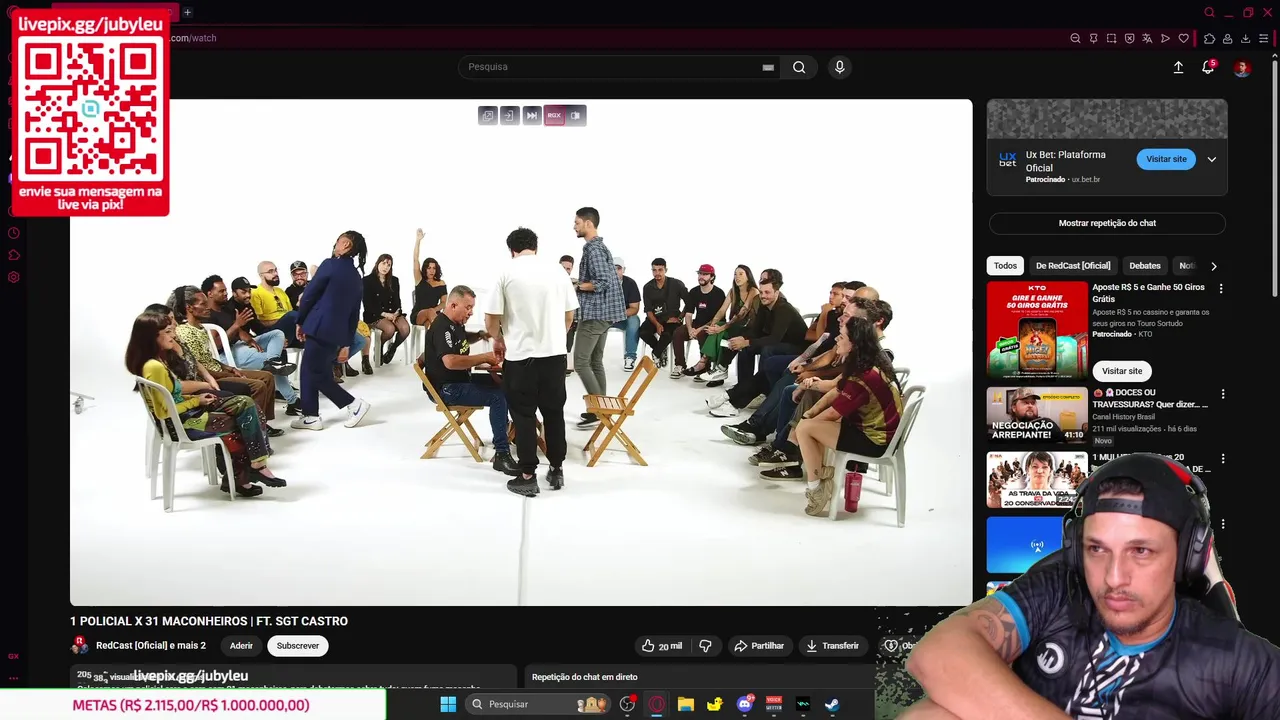Open sidebar history clock icon
The width and height of the screenshot is (1280, 720).
click(13, 233)
